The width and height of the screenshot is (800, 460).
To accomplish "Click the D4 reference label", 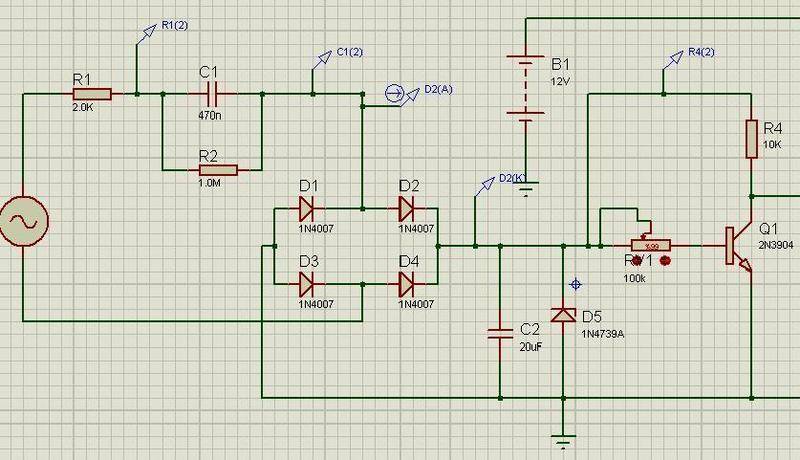I will click(409, 262).
